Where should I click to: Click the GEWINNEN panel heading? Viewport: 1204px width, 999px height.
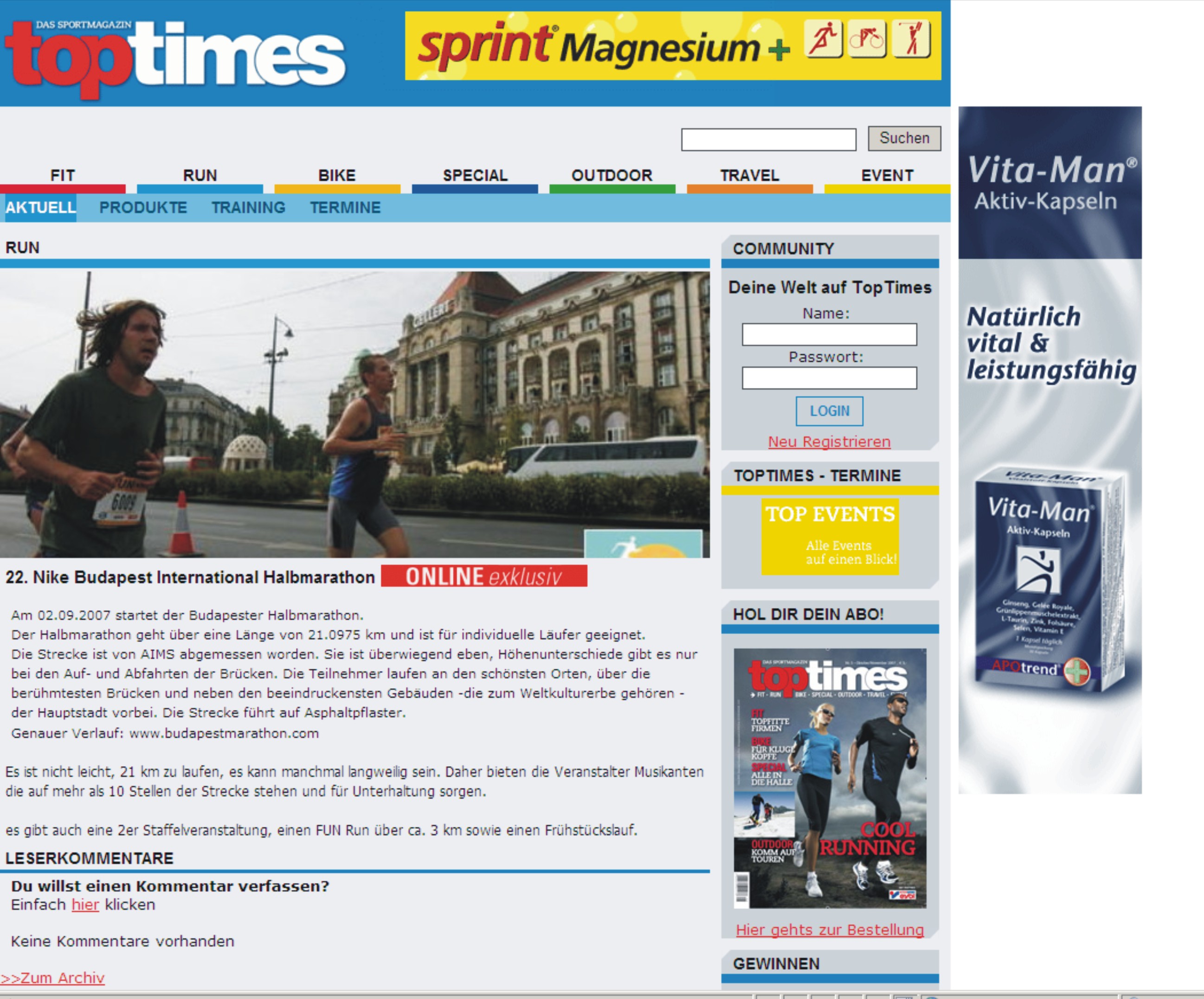click(x=777, y=964)
